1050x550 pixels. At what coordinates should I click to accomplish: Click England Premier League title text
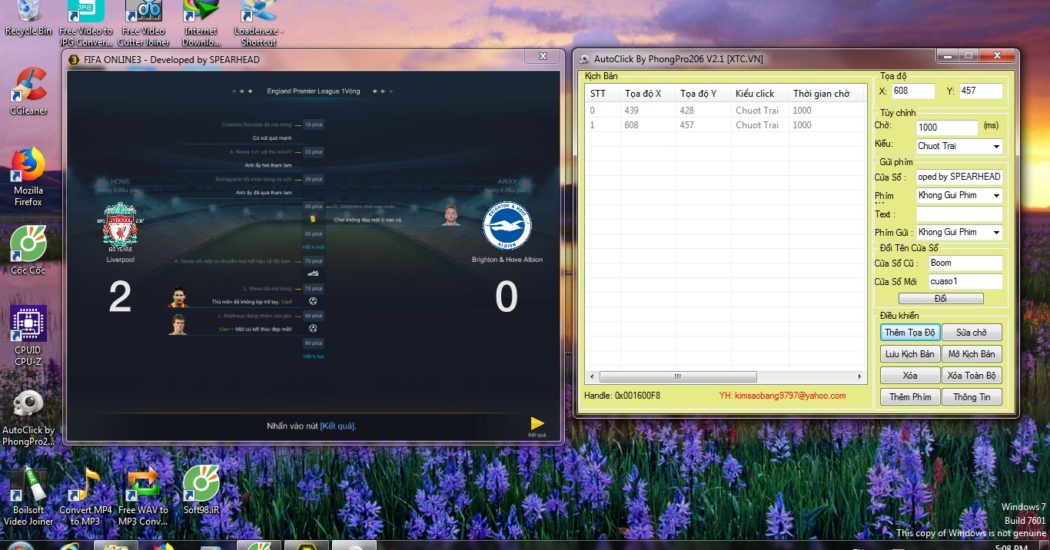pyautogui.click(x=313, y=91)
